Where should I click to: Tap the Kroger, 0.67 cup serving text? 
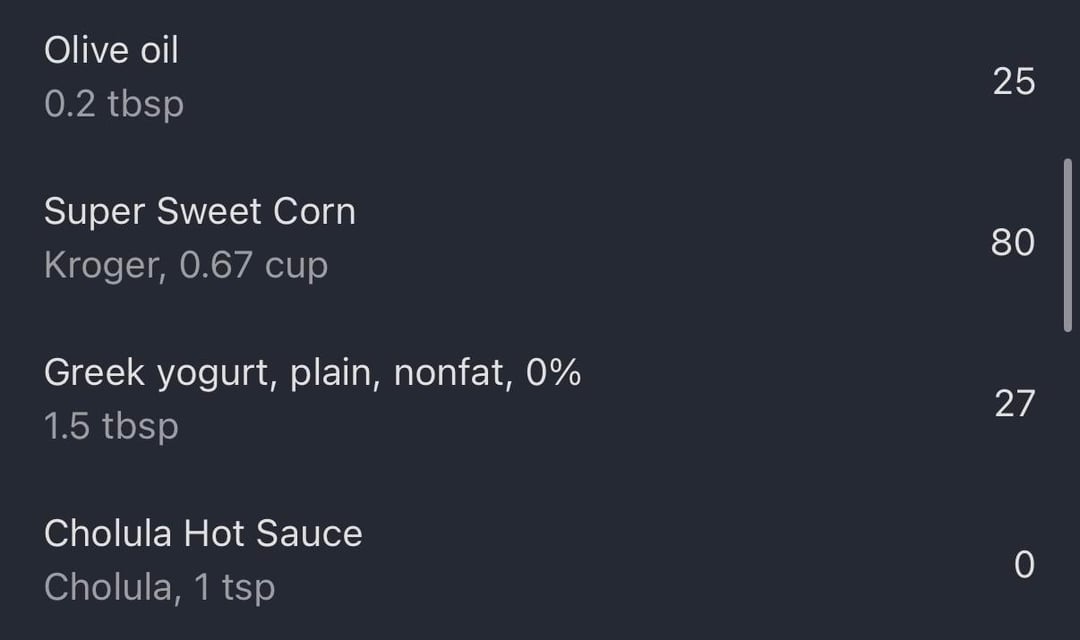[186, 266]
